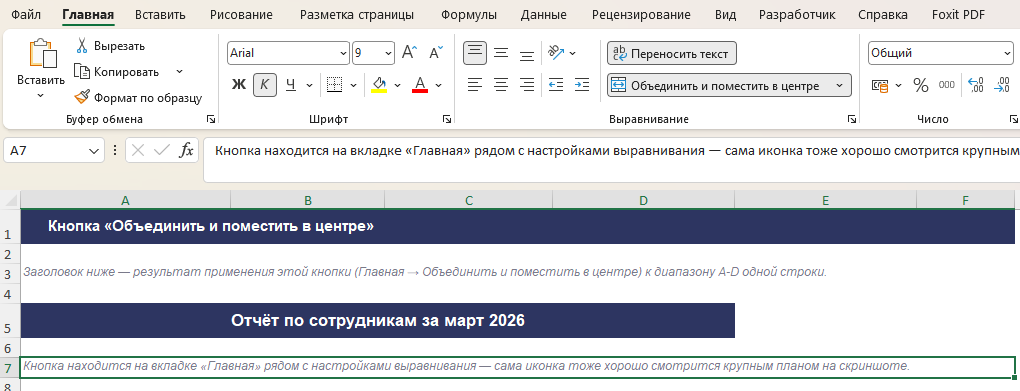Image resolution: width=1020 pixels, height=391 pixels.
Task: Switch to Разметка страницы tab
Action: click(356, 14)
